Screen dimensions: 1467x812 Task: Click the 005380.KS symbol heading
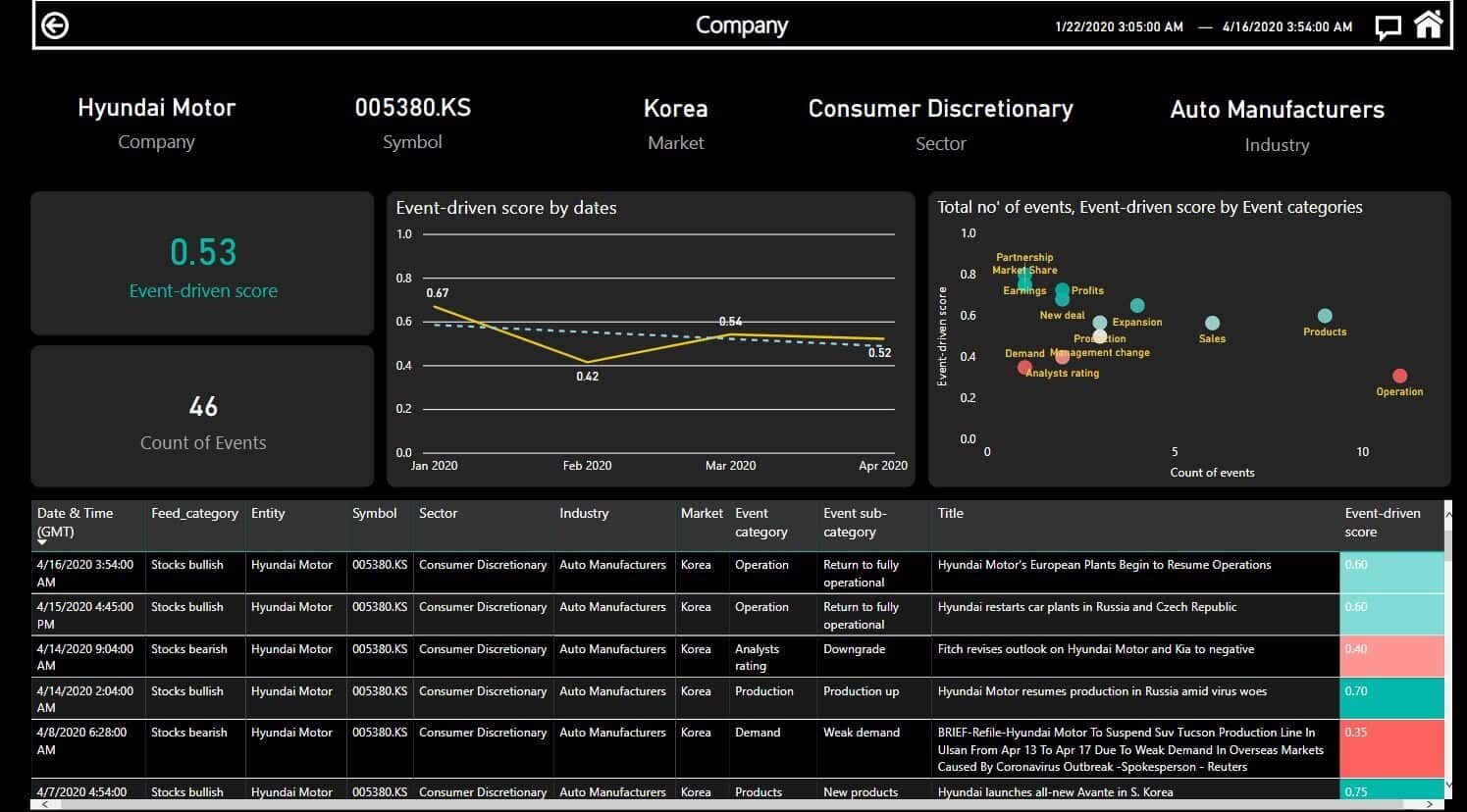[x=412, y=107]
